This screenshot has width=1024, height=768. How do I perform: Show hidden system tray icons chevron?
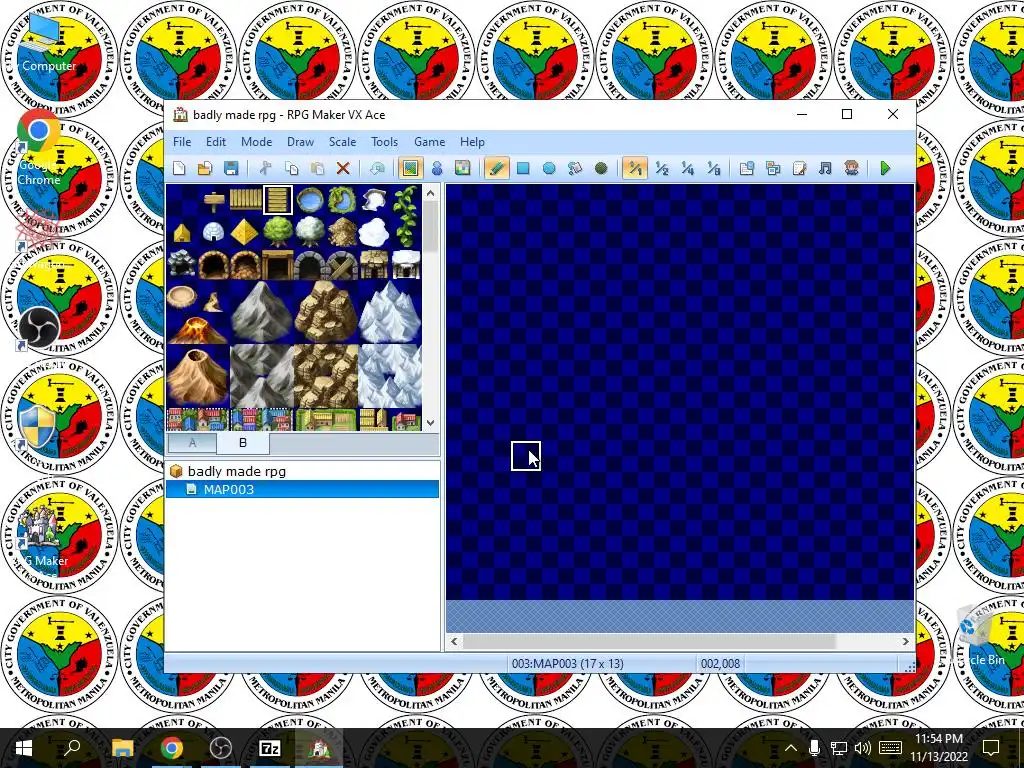click(790, 748)
